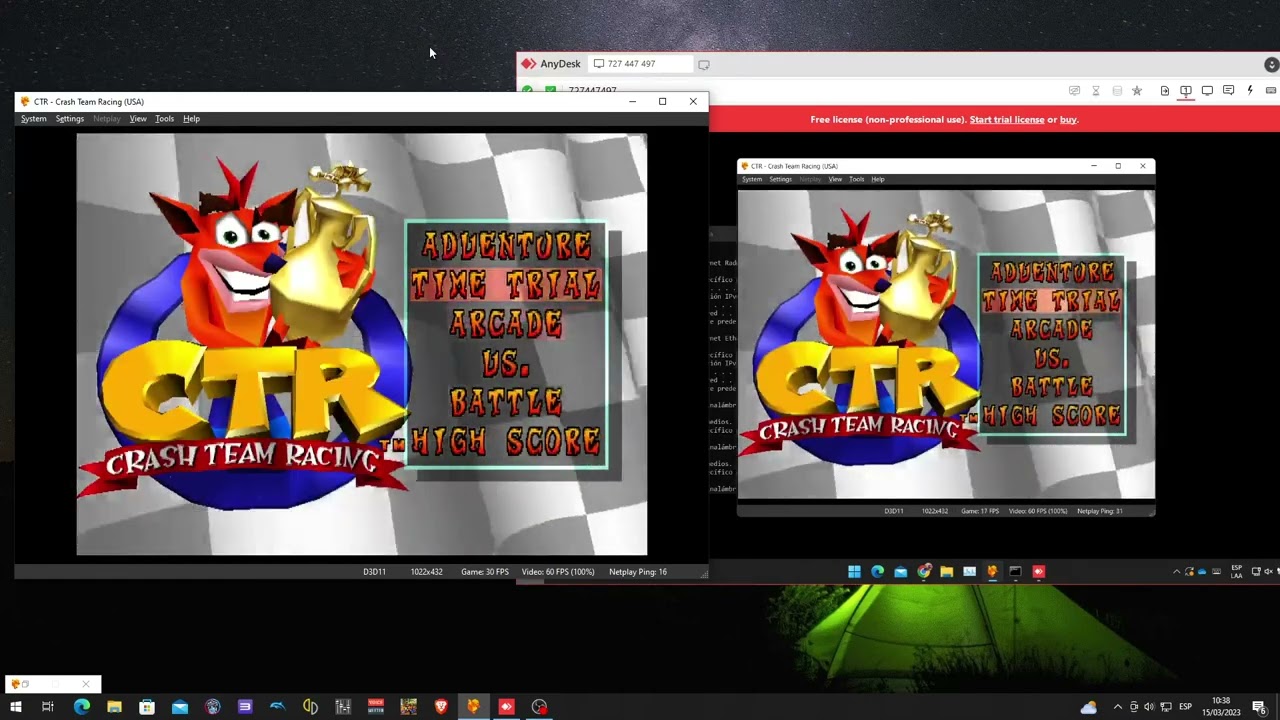Open Task View on local taskbar
Screen dimensions: 1280x720
47,707
